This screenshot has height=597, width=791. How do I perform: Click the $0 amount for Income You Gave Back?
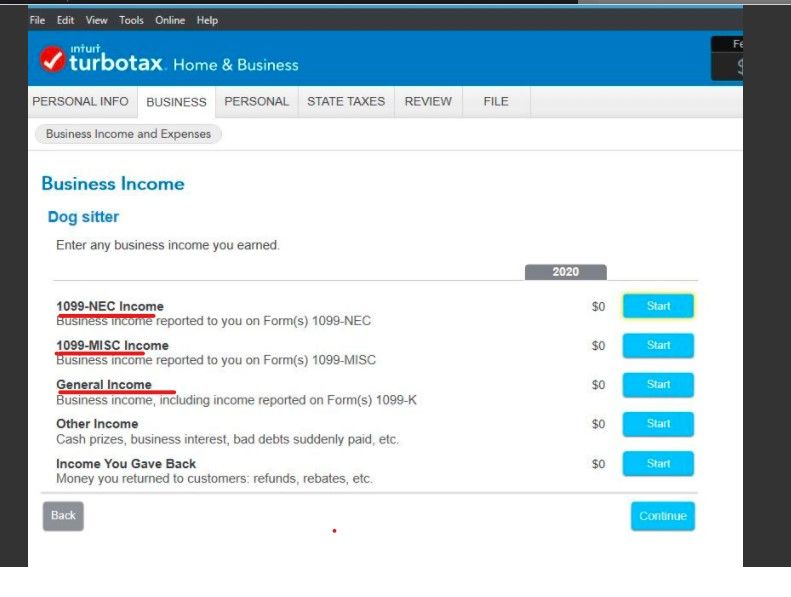(598, 464)
